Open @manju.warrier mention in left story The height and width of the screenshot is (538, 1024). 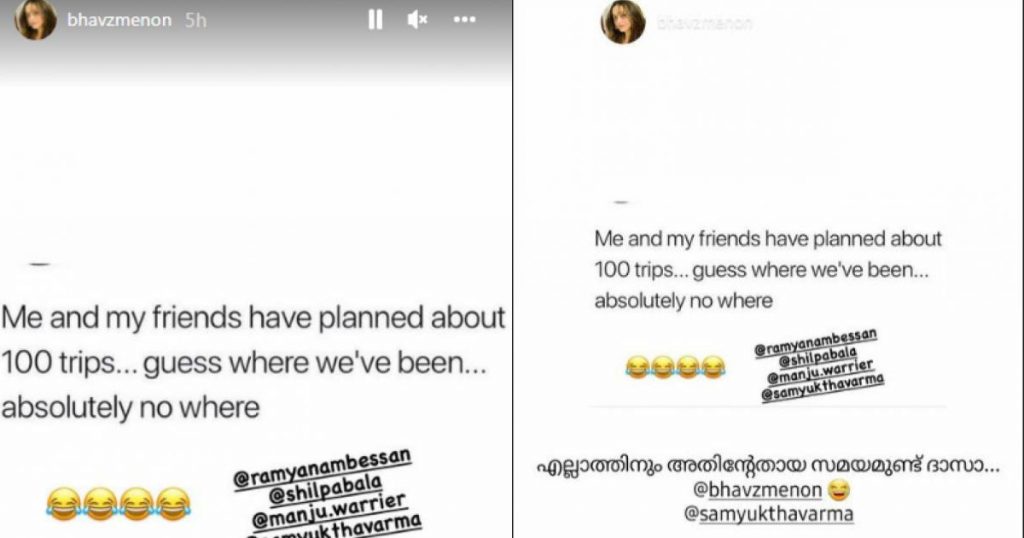pyautogui.click(x=328, y=511)
